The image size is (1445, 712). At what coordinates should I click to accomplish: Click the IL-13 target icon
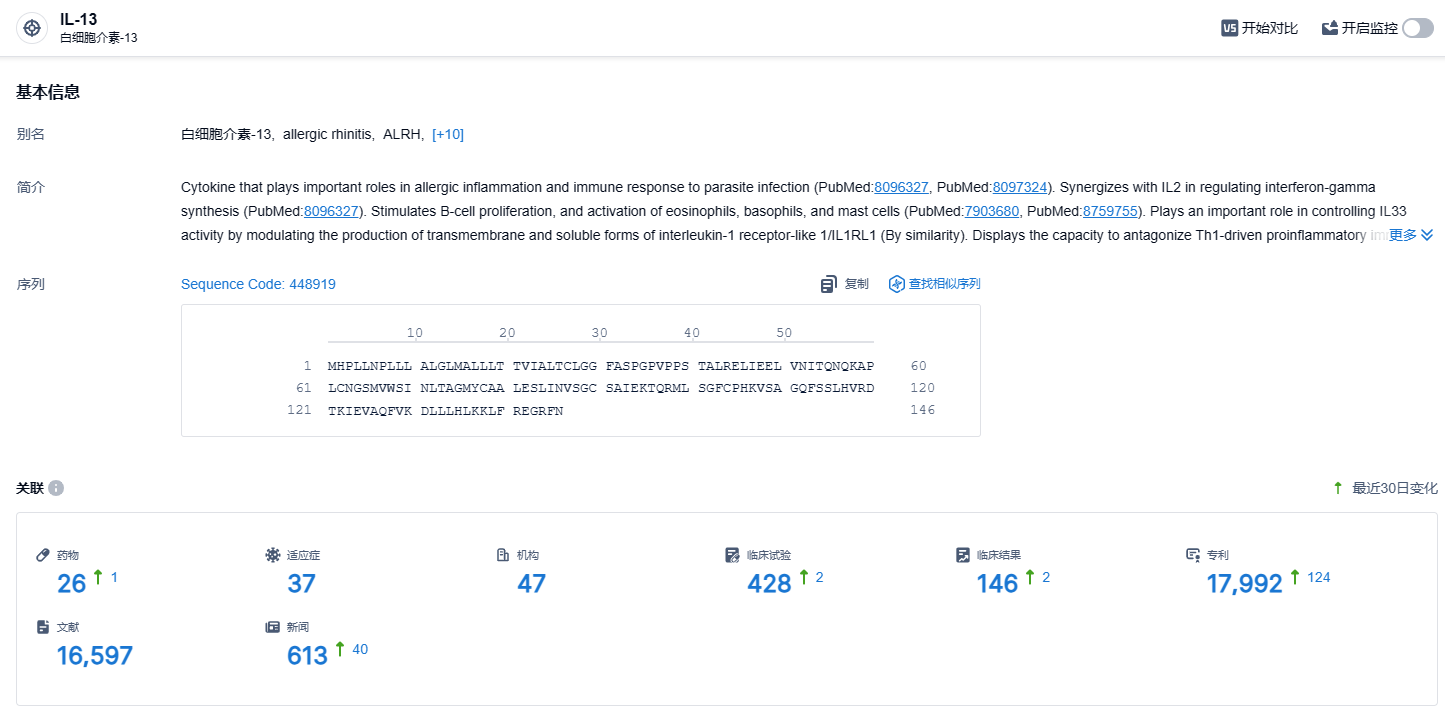[32, 28]
